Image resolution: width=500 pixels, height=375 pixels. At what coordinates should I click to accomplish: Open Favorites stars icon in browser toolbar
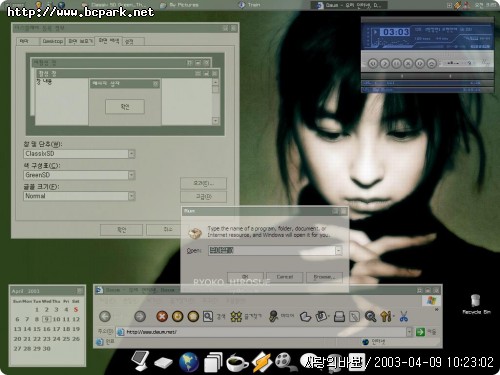(236, 316)
